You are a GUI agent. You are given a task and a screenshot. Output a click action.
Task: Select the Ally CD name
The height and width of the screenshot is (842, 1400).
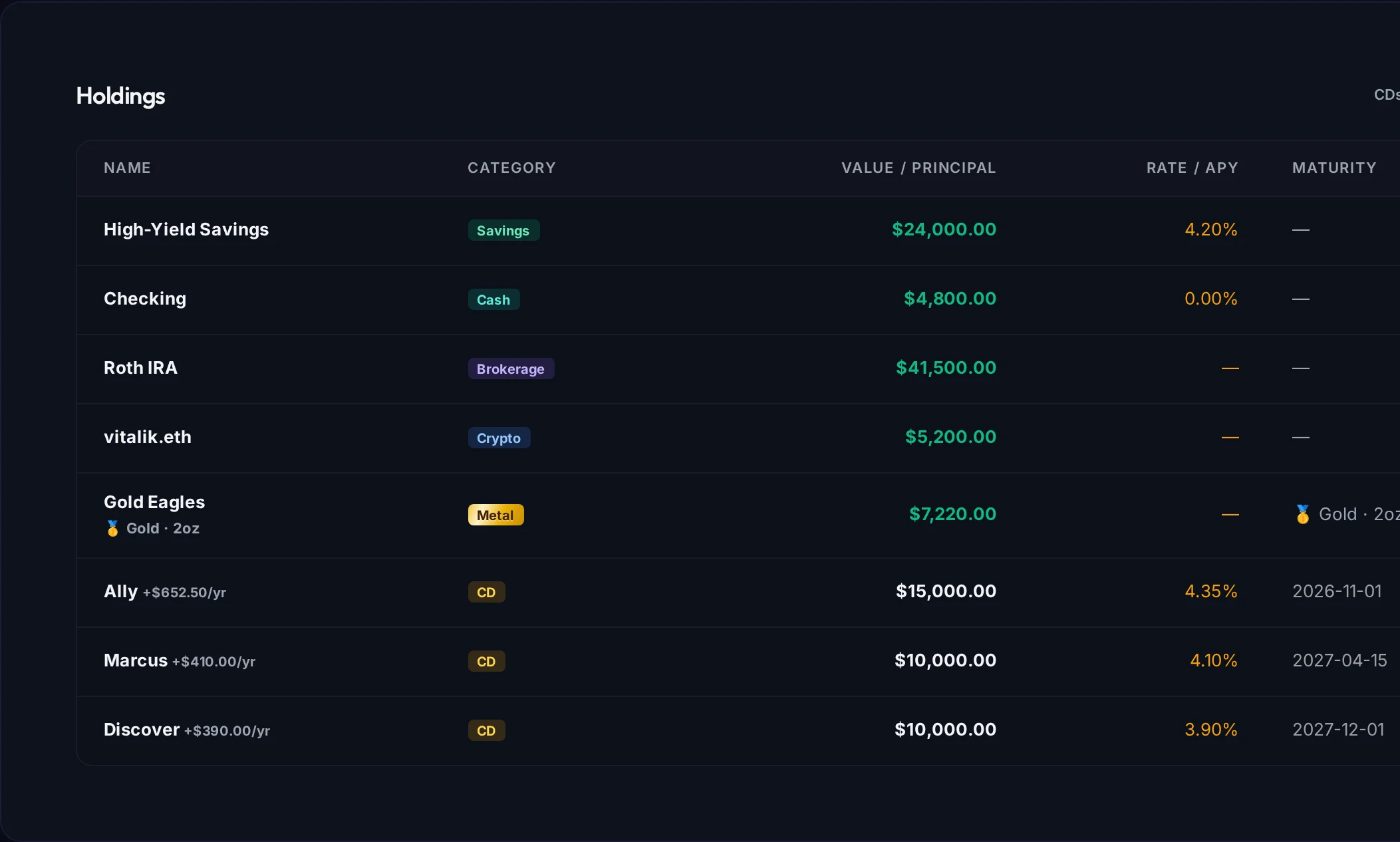[x=120, y=591]
